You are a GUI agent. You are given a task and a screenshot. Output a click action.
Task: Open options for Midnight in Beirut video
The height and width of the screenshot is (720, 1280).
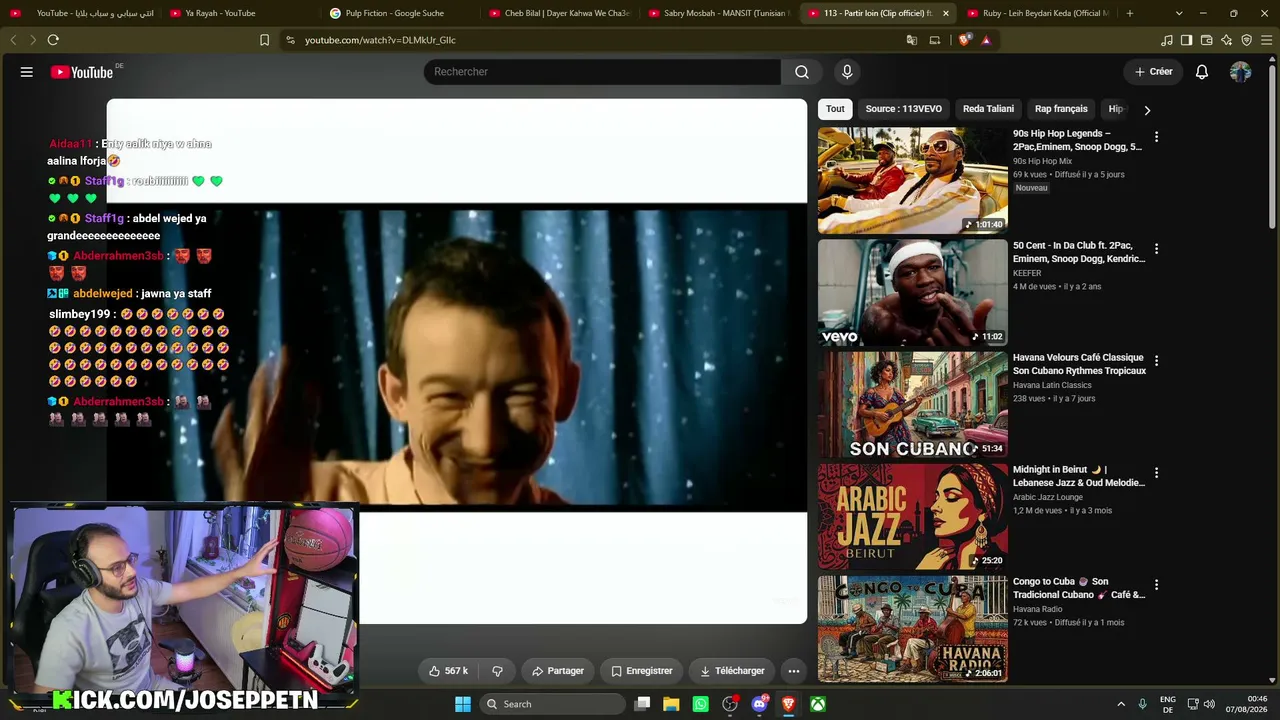(x=1156, y=472)
